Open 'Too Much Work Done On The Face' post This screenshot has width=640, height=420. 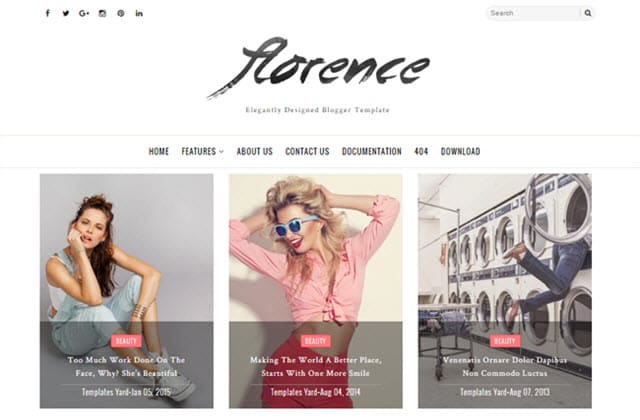coord(127,367)
